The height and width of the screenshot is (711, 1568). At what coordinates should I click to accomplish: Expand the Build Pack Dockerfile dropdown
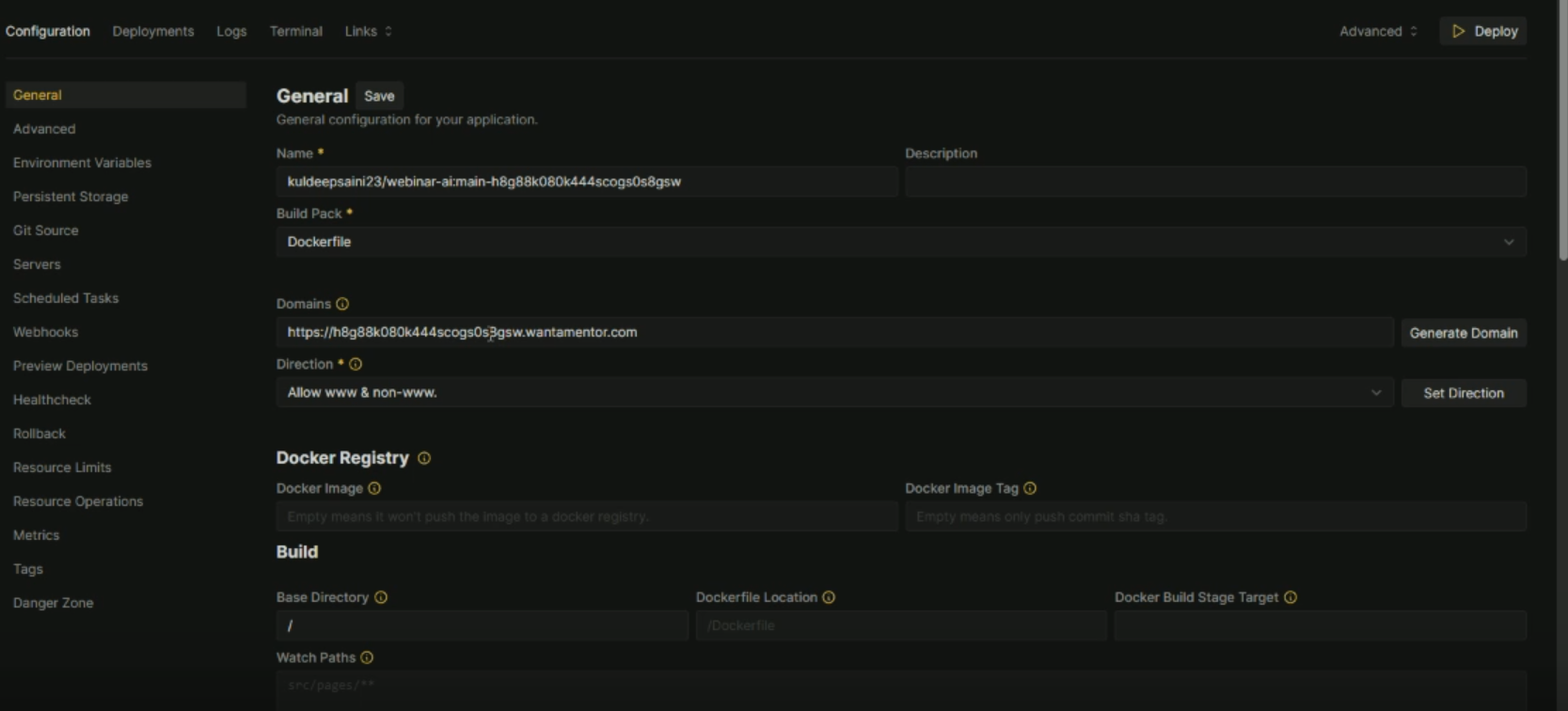click(x=900, y=242)
